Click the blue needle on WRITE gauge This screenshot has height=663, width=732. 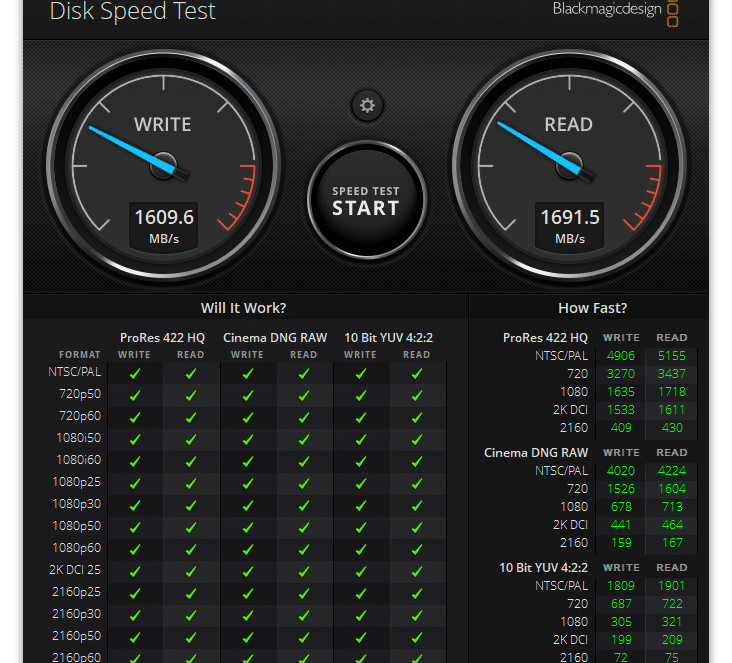[x=133, y=150]
